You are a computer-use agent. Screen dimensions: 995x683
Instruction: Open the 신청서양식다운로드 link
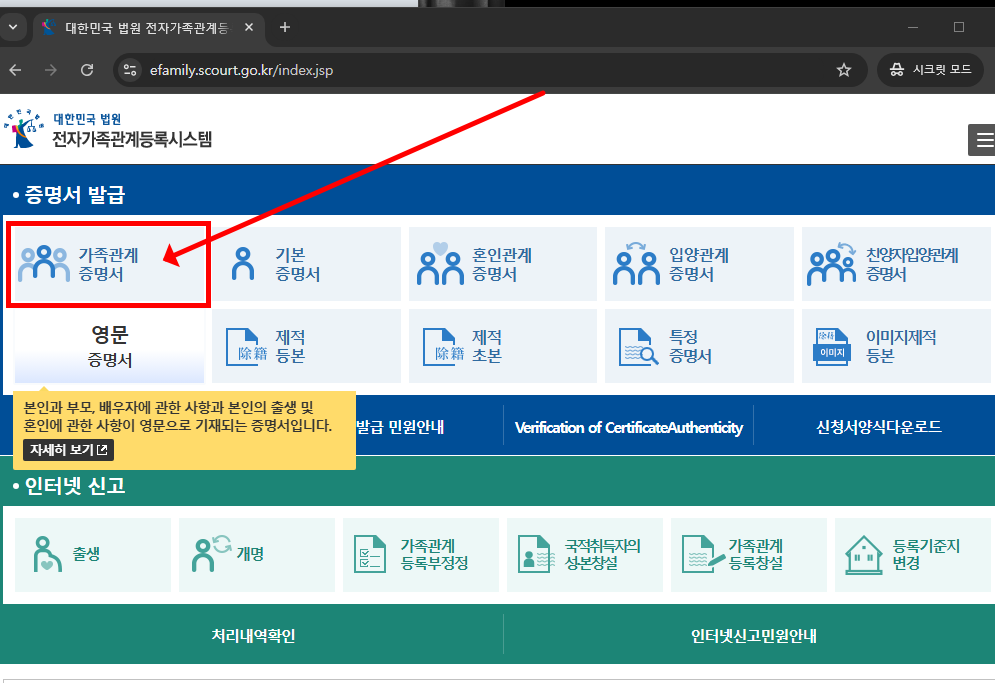pyautogui.click(x=878, y=427)
